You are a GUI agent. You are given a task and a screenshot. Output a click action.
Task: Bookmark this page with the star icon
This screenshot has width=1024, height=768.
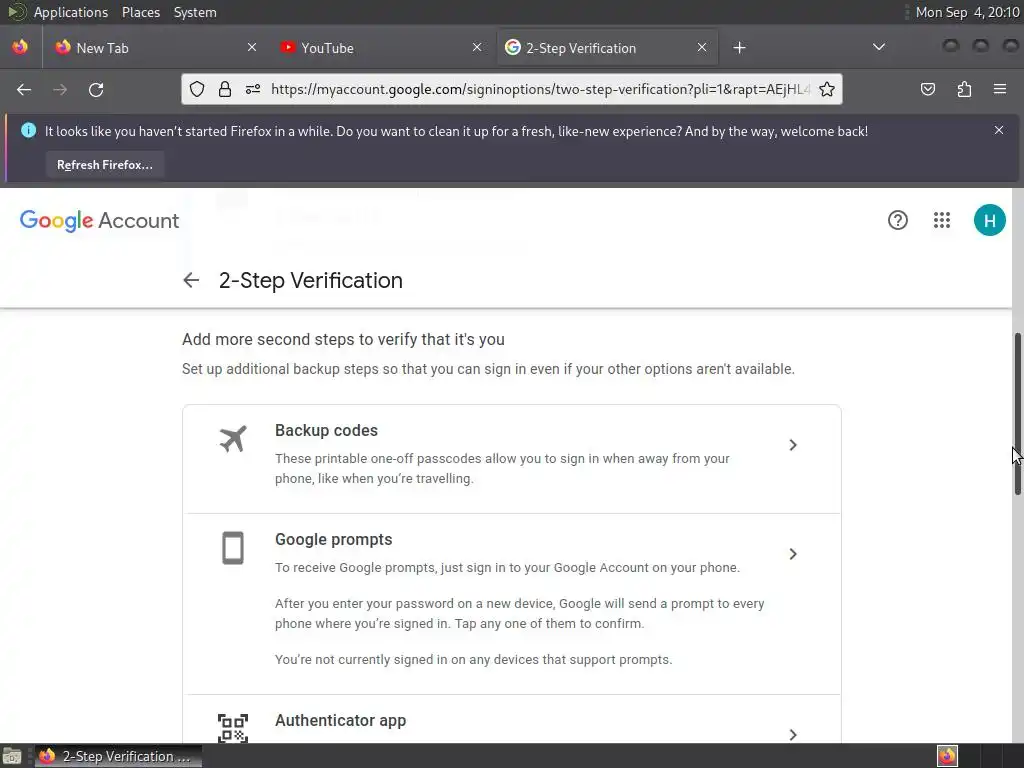[827, 89]
